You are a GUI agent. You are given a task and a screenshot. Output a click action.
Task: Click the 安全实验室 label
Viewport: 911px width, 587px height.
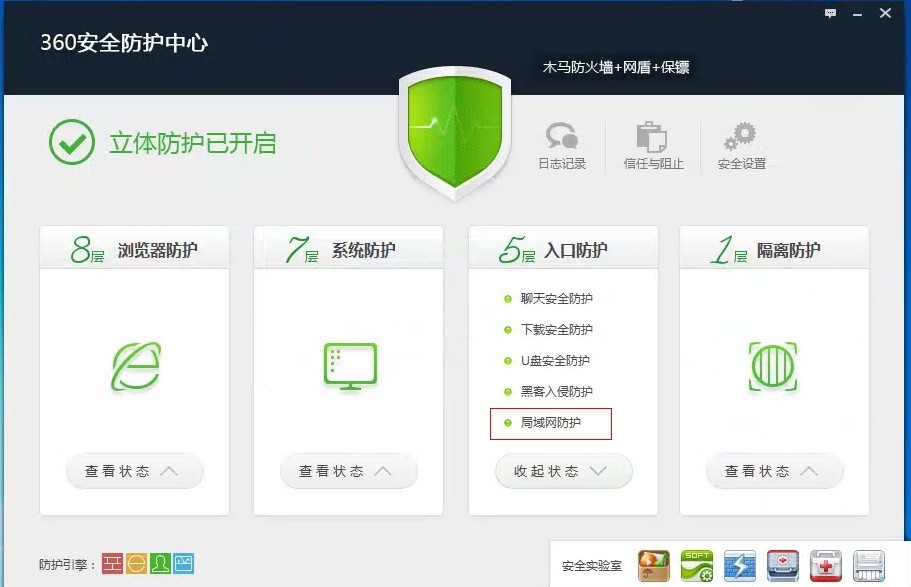pos(591,565)
